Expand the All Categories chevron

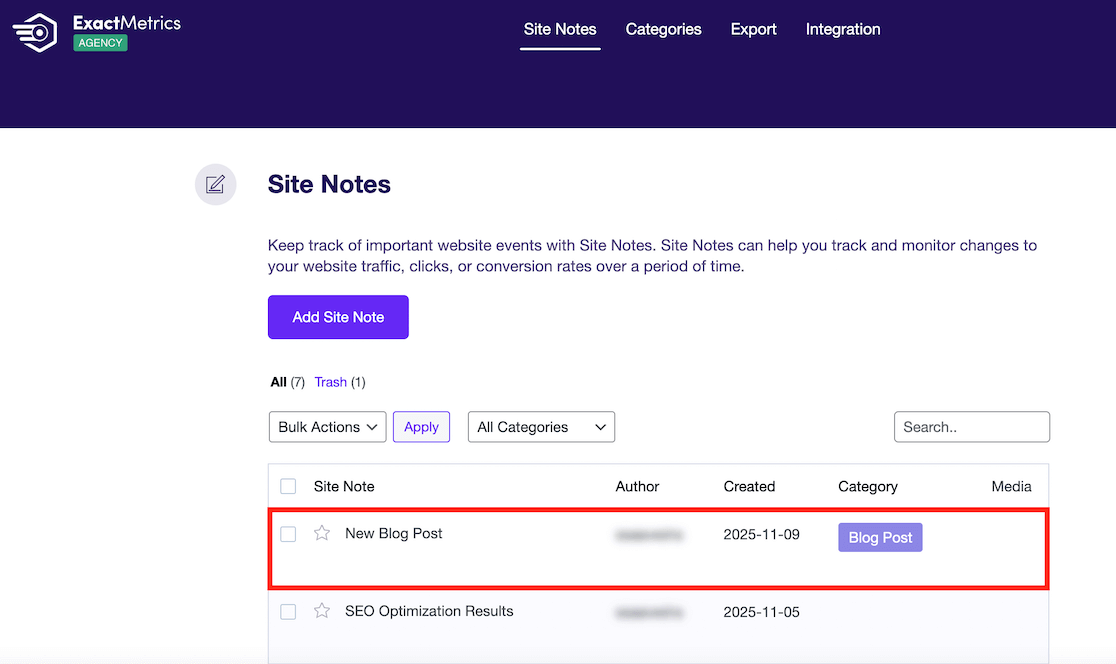pos(599,426)
